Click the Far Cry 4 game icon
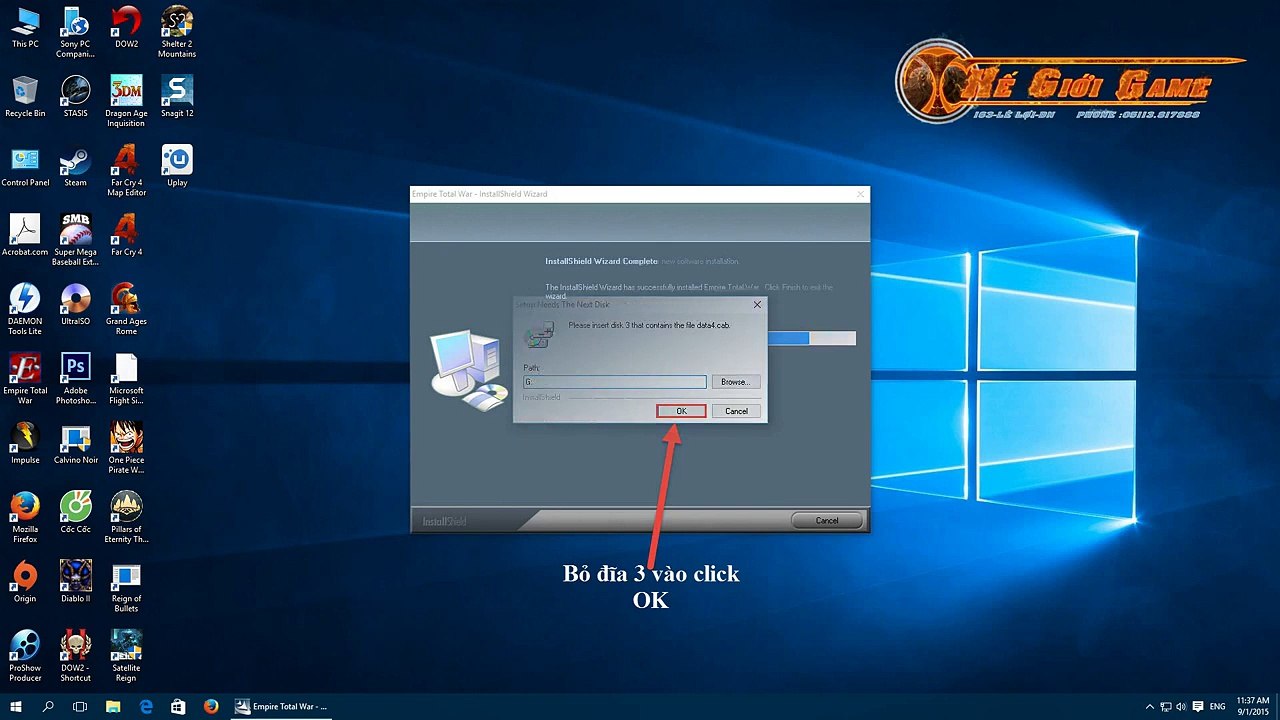 click(x=126, y=236)
